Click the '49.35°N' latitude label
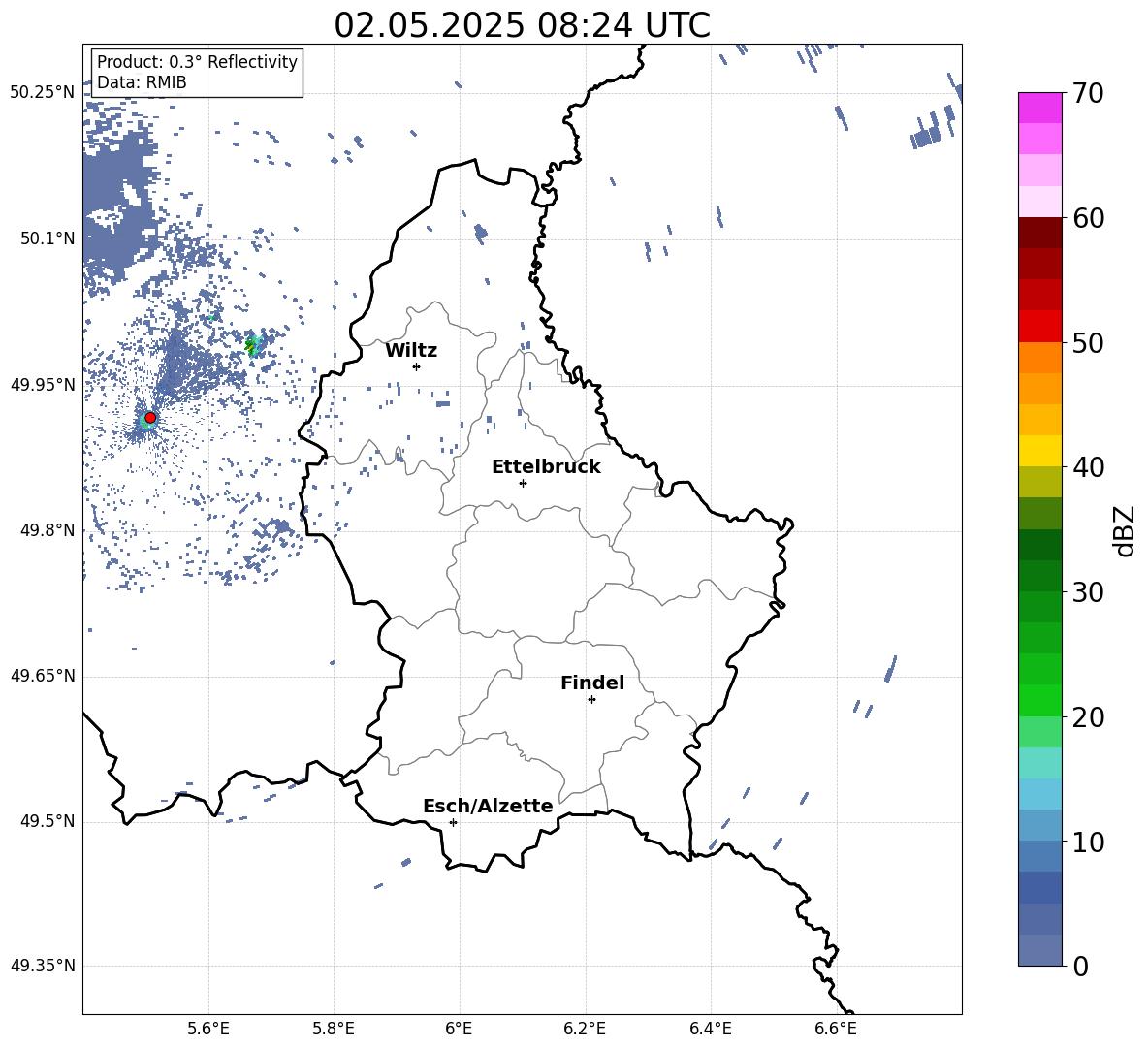The width and height of the screenshot is (1148, 1048). tap(43, 966)
